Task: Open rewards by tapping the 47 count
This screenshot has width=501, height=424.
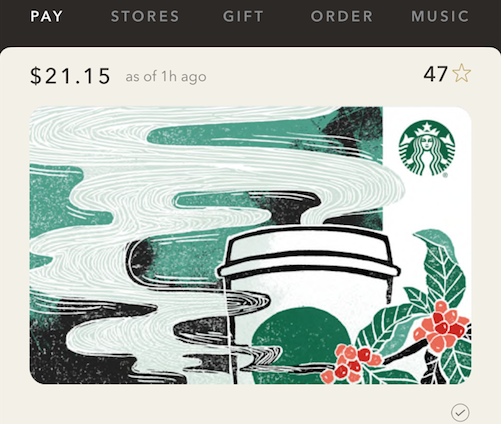Action: tap(435, 74)
